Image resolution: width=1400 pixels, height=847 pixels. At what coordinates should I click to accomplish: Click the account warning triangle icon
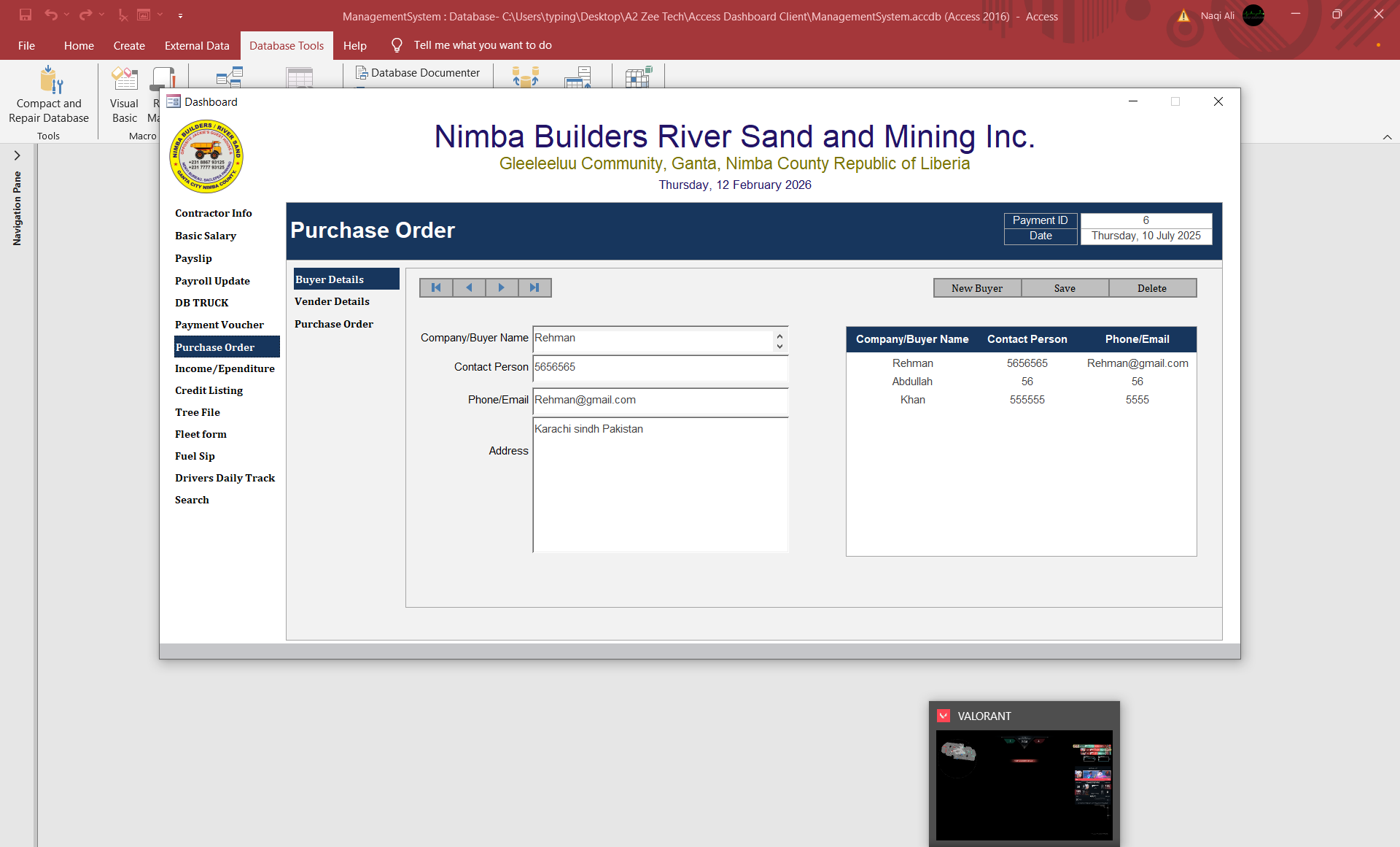pyautogui.click(x=1183, y=15)
